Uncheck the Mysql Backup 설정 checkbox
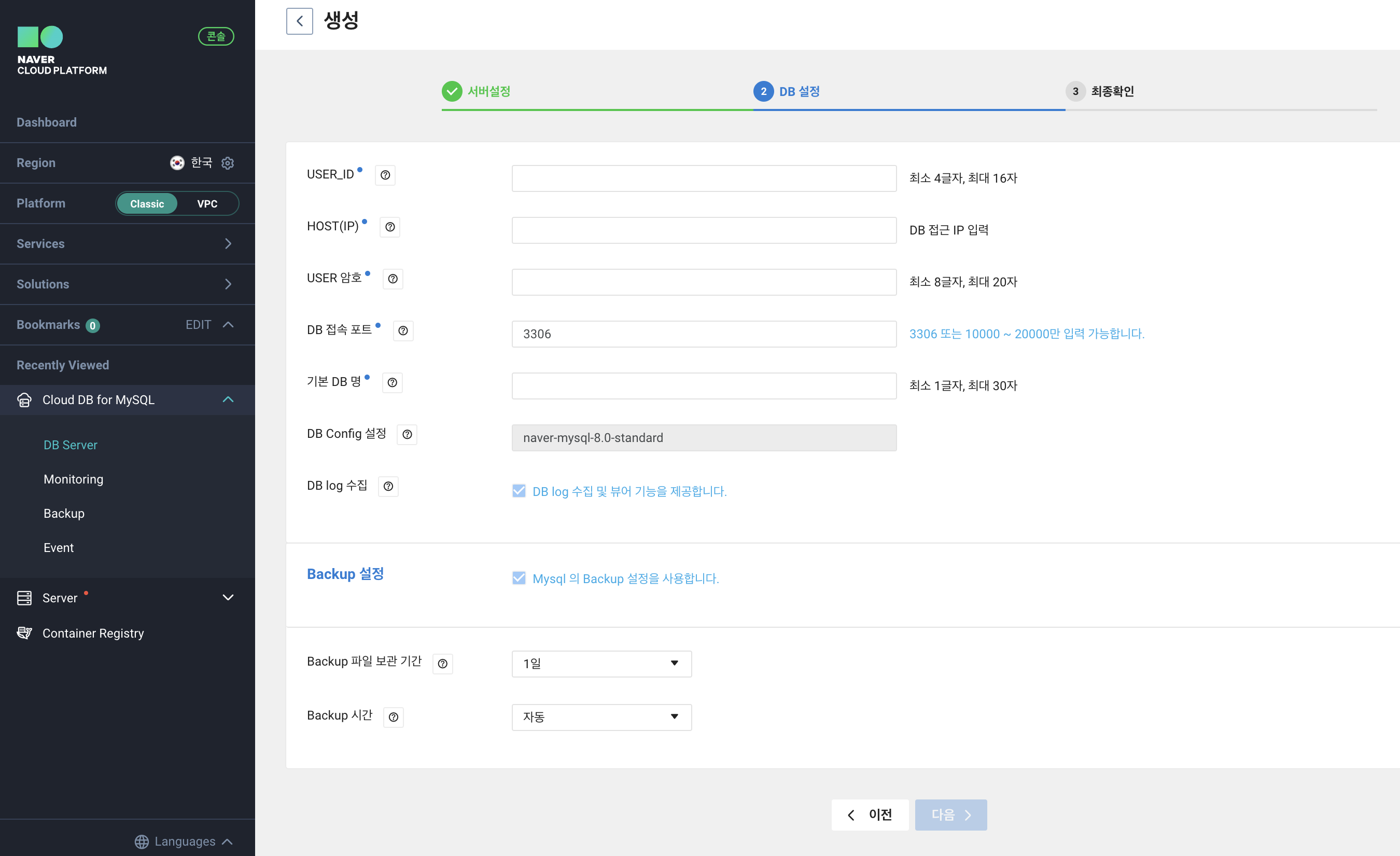 (519, 578)
